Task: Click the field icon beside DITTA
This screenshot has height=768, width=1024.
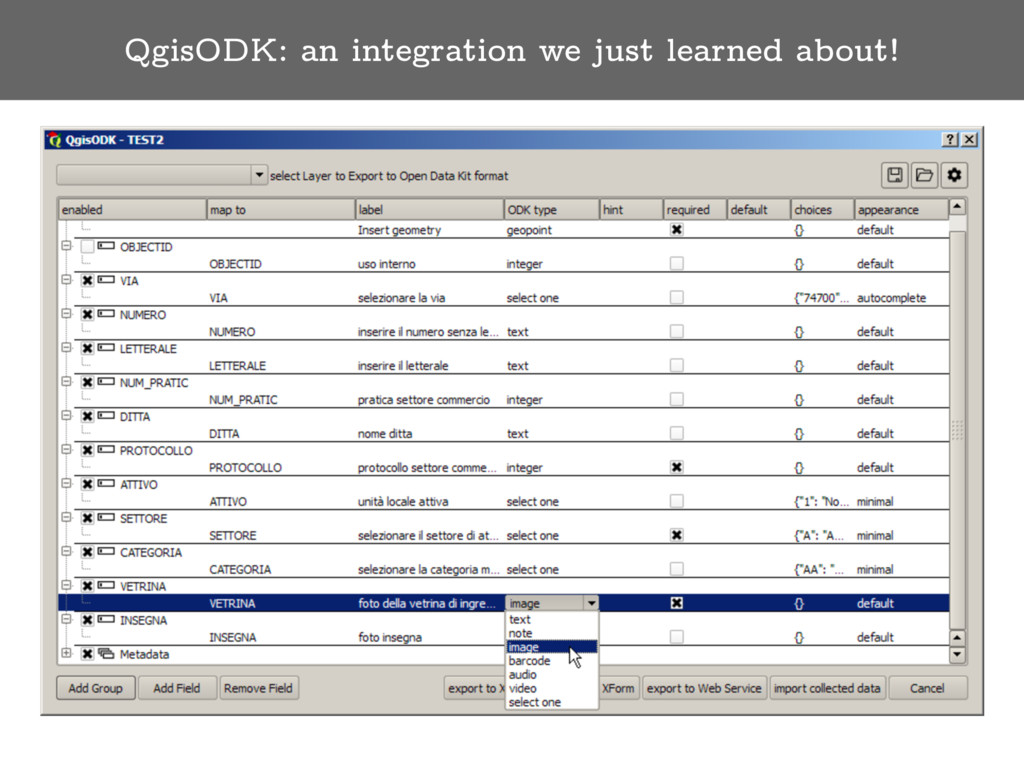Action: 106,416
